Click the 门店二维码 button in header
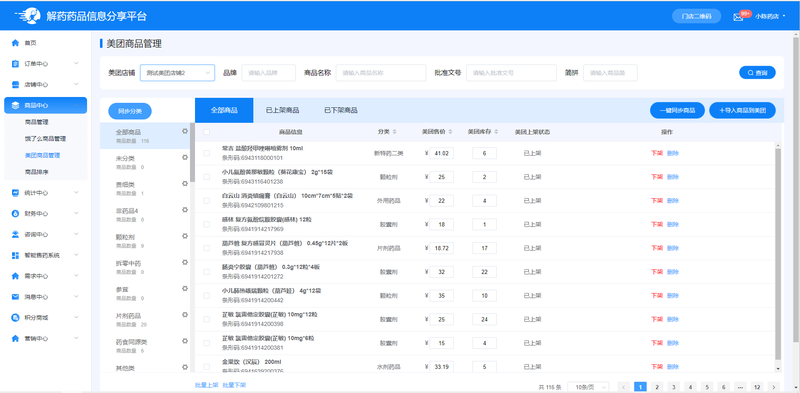Screen dimensions: 800x393 (x=696, y=16)
